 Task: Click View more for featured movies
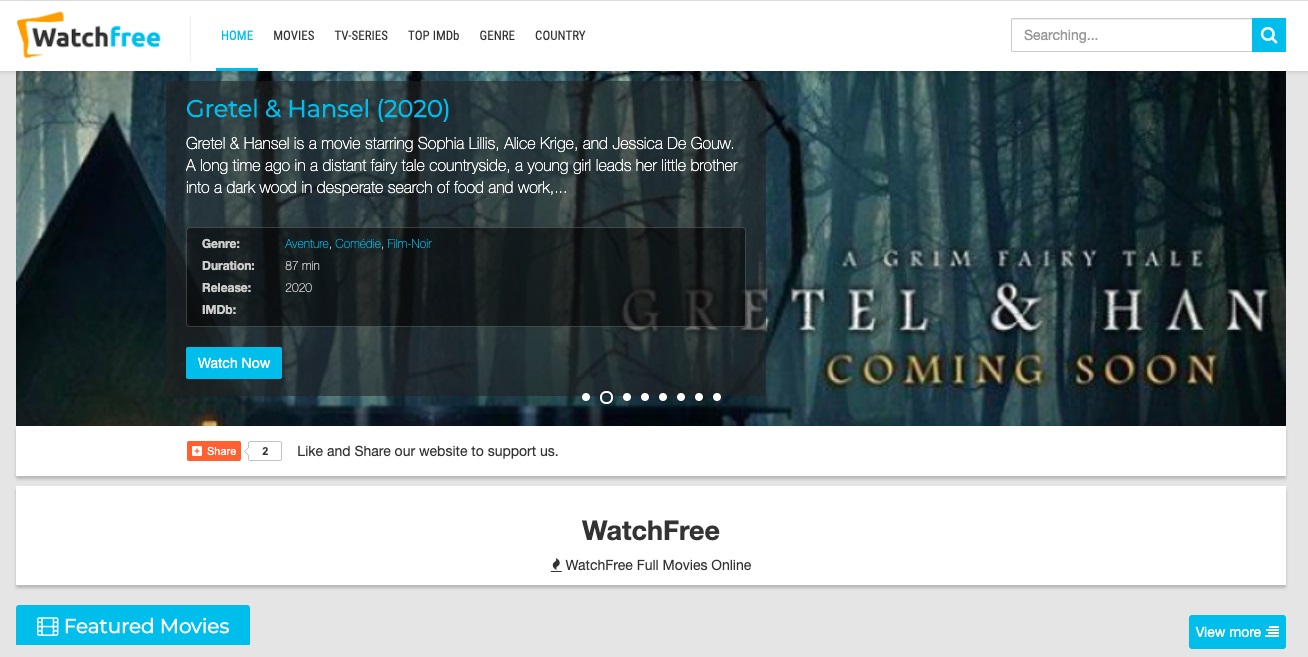pos(1237,632)
